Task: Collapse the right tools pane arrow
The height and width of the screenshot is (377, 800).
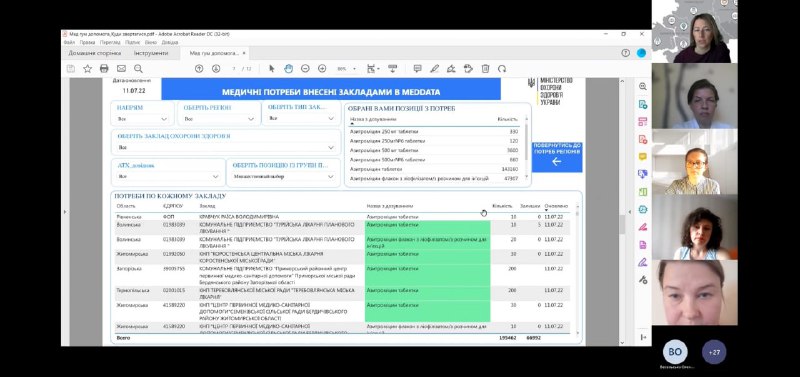Action: pyautogui.click(x=629, y=212)
